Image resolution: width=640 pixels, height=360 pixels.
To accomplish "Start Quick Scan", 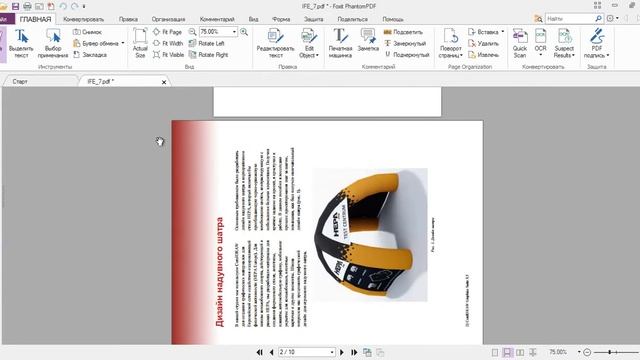I will (x=520, y=44).
